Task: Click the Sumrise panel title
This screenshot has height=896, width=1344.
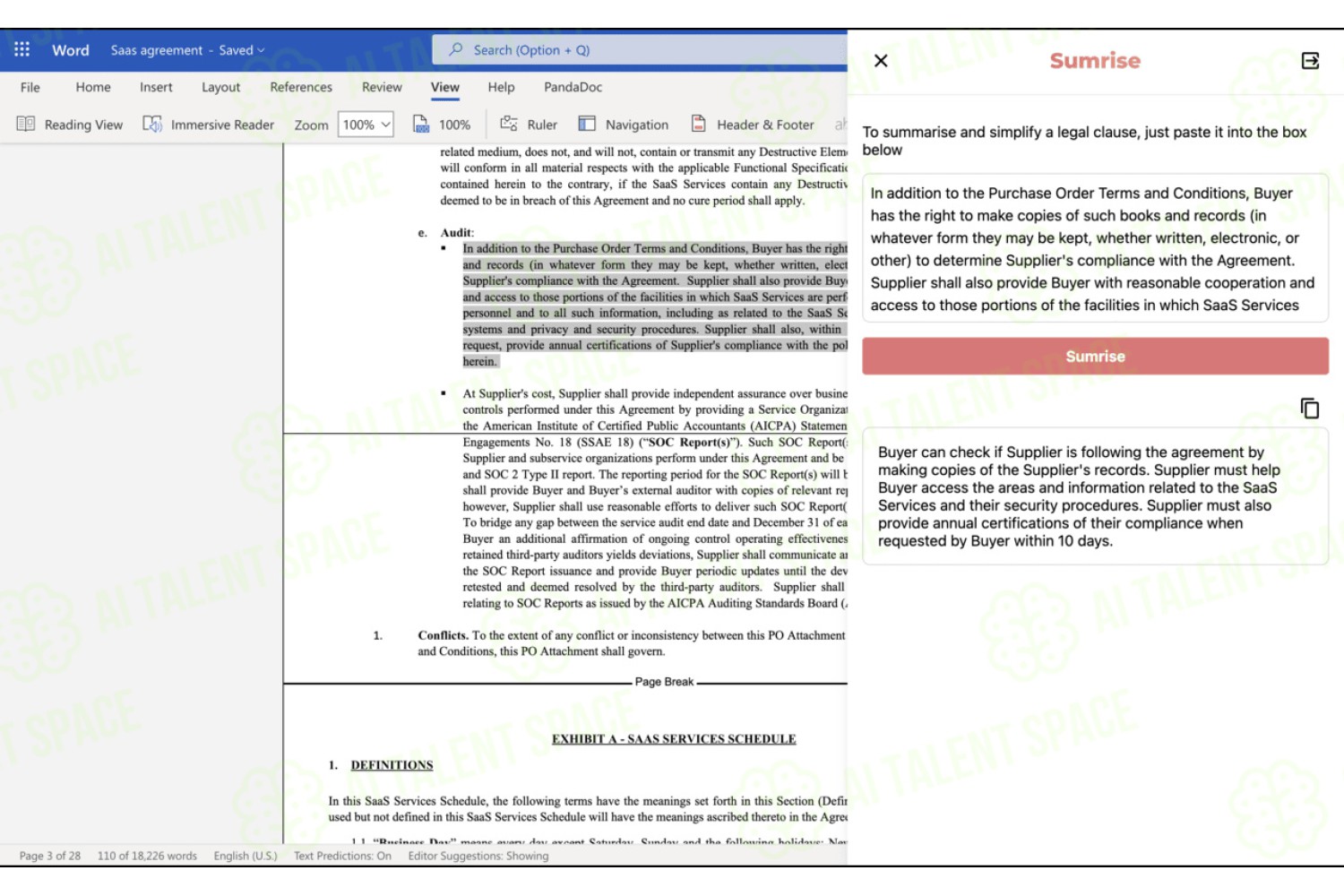Action: pos(1095,61)
